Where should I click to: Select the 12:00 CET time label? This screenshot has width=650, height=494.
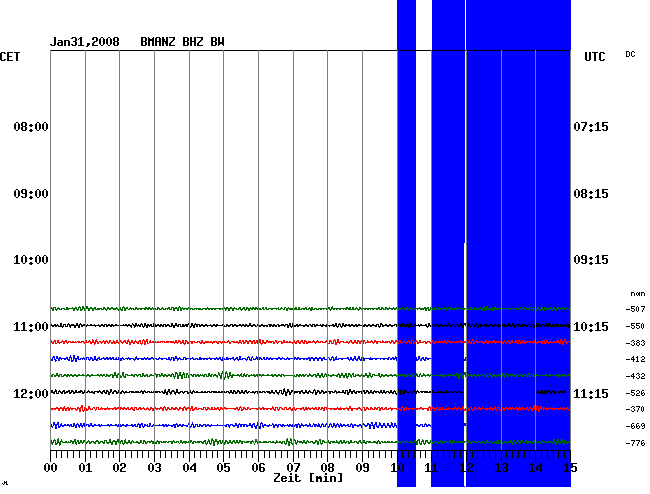pyautogui.click(x=31, y=393)
